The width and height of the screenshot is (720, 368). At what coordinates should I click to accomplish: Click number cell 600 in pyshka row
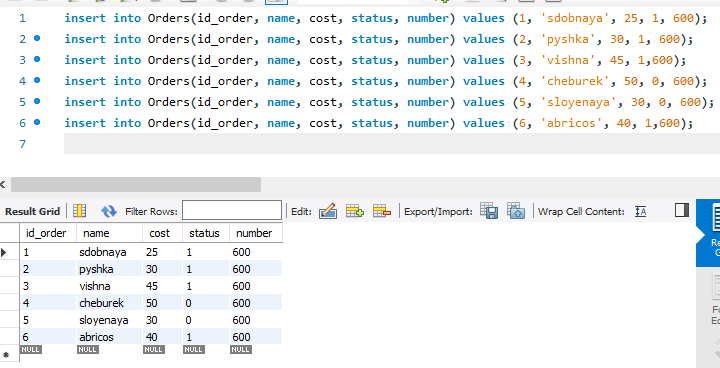pyautogui.click(x=256, y=269)
